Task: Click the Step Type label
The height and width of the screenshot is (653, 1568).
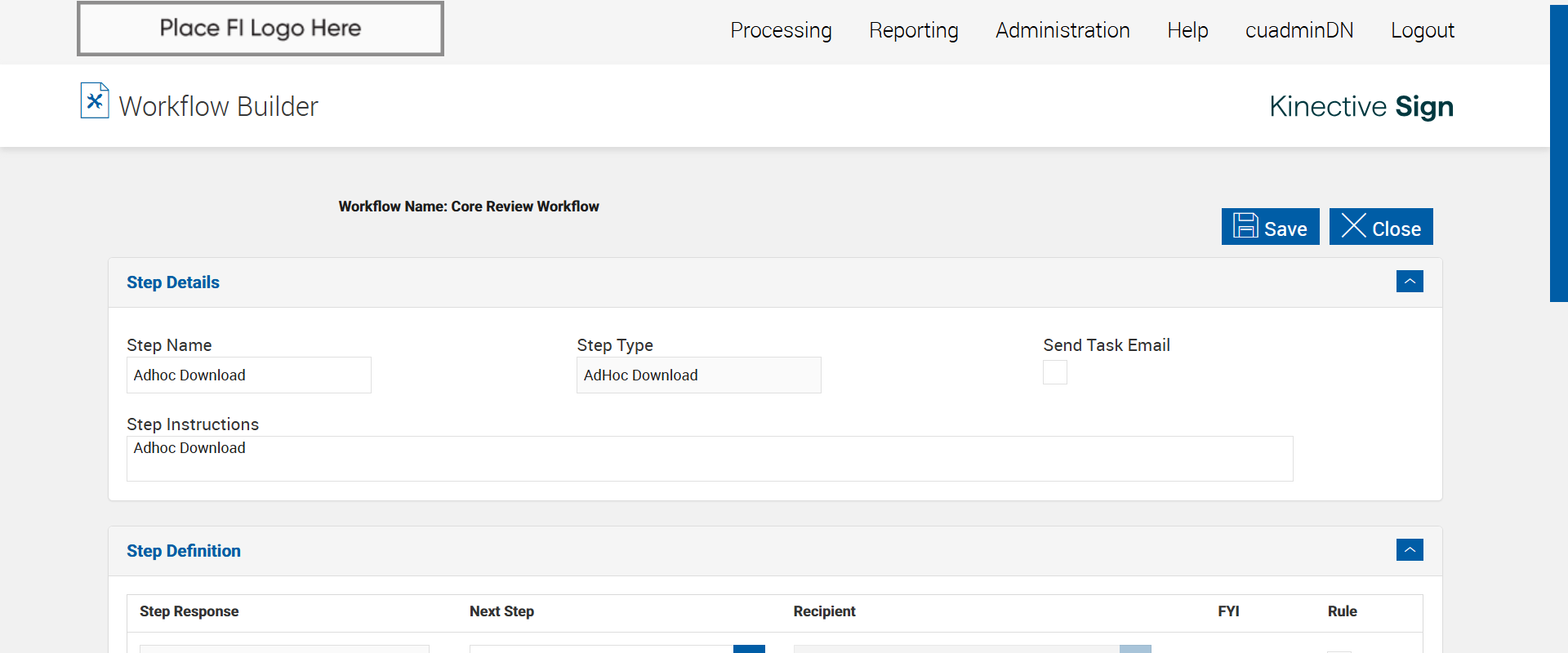Action: pyautogui.click(x=615, y=345)
